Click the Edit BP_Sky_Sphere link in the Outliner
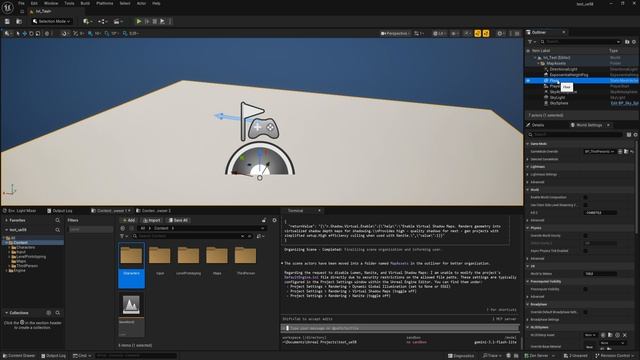Image resolution: width=640 pixels, height=360 pixels. pyautogui.click(x=624, y=103)
